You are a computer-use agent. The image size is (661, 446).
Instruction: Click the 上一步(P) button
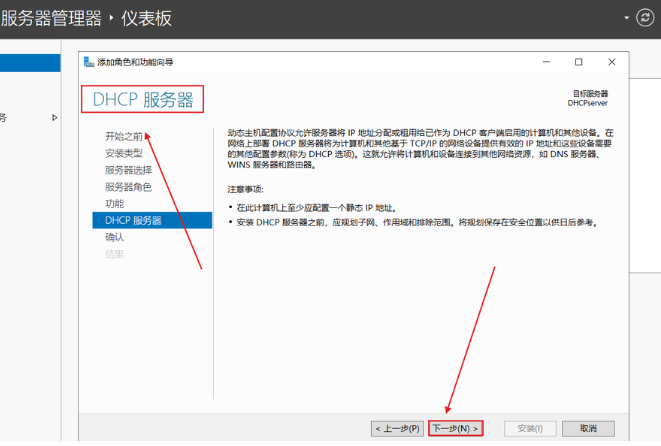(397, 428)
